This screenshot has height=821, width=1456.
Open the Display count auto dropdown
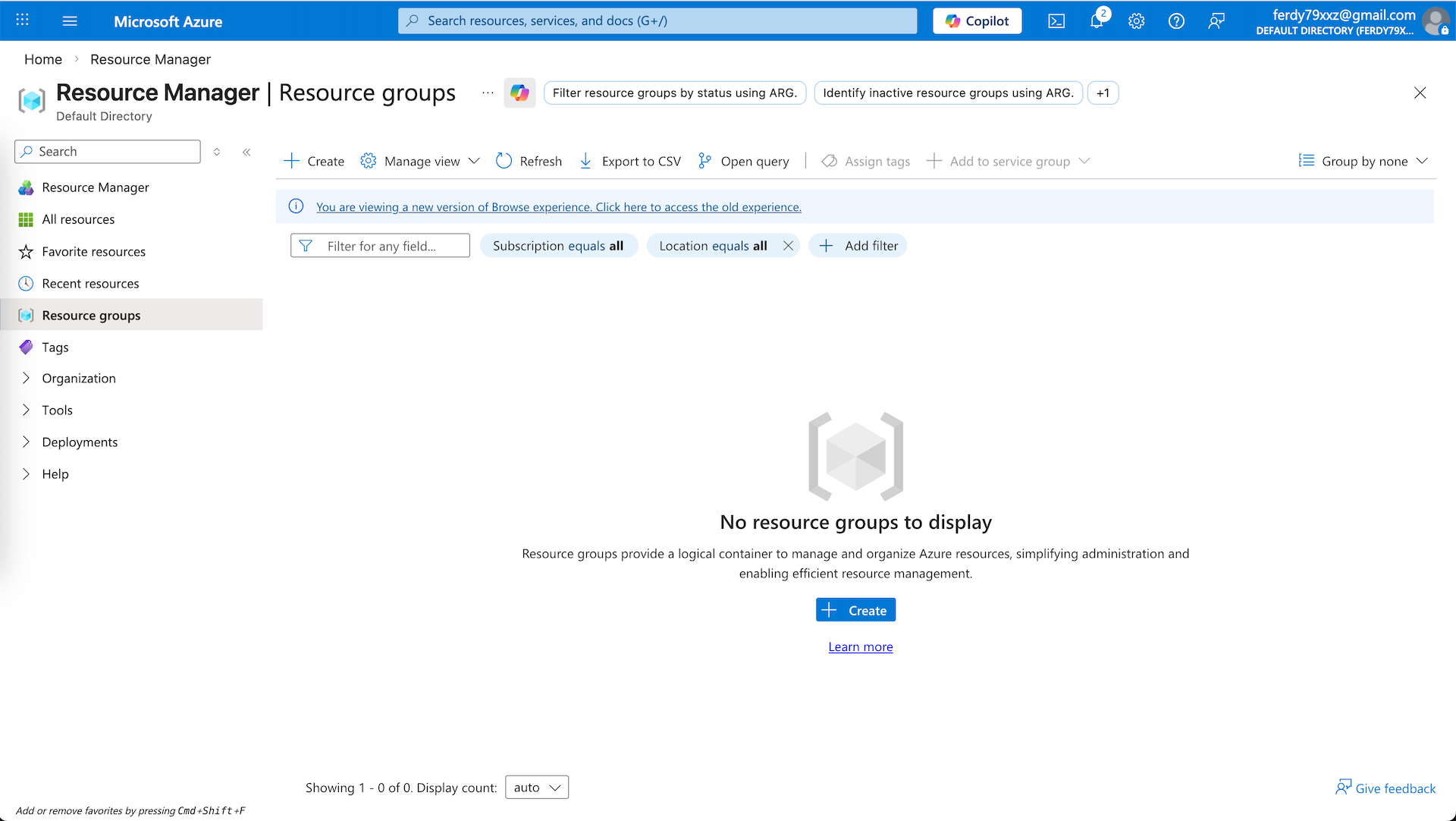537,788
